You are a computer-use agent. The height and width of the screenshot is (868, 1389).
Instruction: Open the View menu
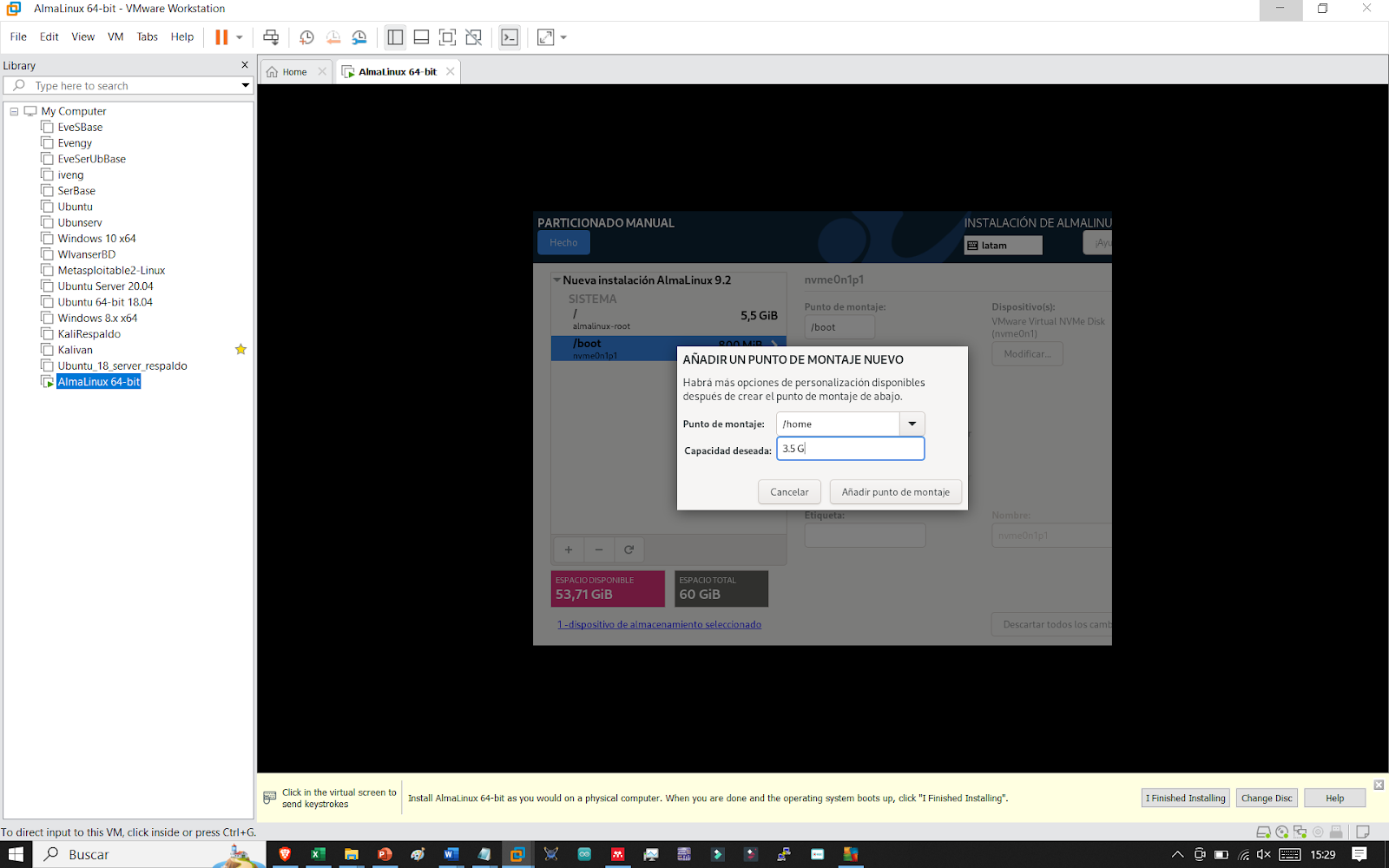click(83, 36)
